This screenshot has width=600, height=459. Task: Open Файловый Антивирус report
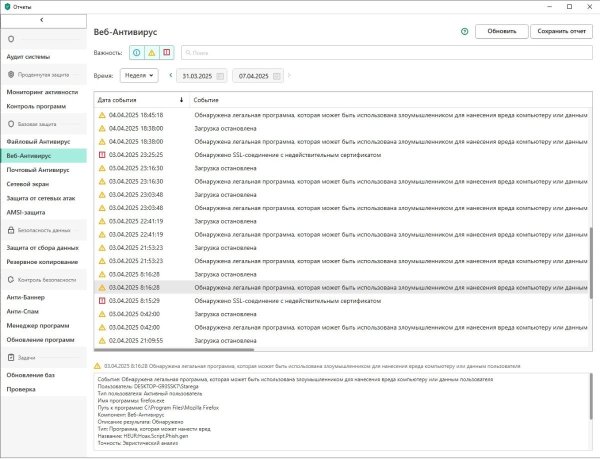coord(38,142)
